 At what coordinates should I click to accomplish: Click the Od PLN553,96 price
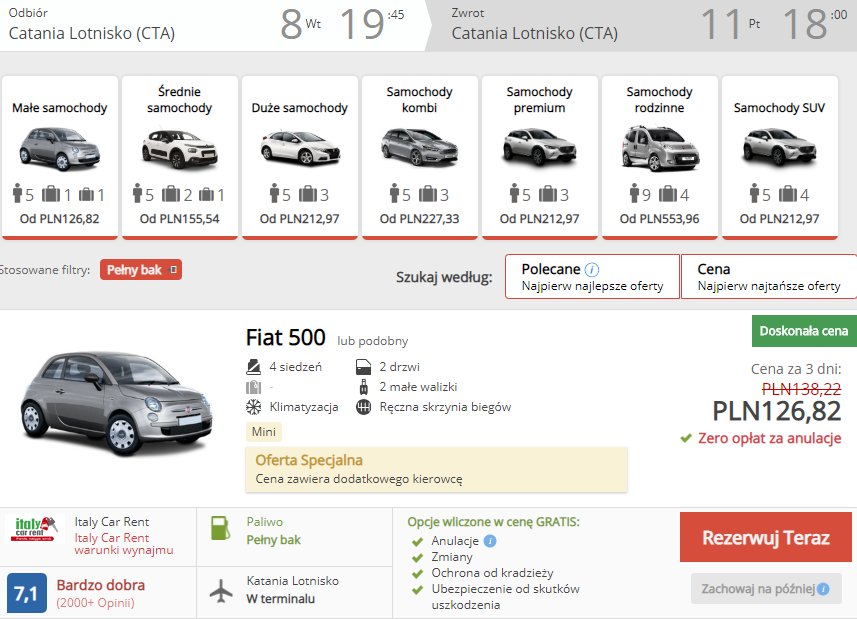pos(660,219)
